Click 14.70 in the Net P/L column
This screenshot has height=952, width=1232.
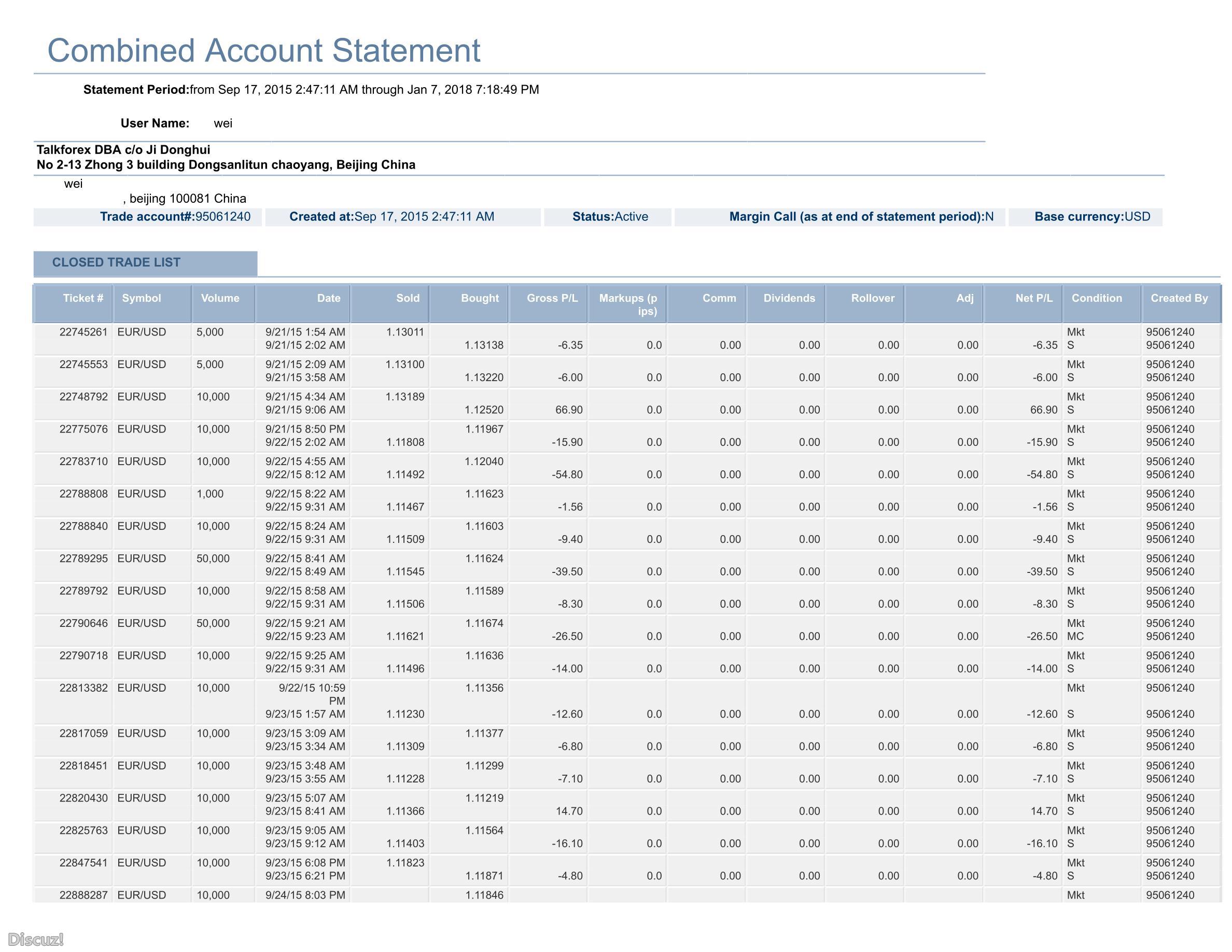(1044, 811)
